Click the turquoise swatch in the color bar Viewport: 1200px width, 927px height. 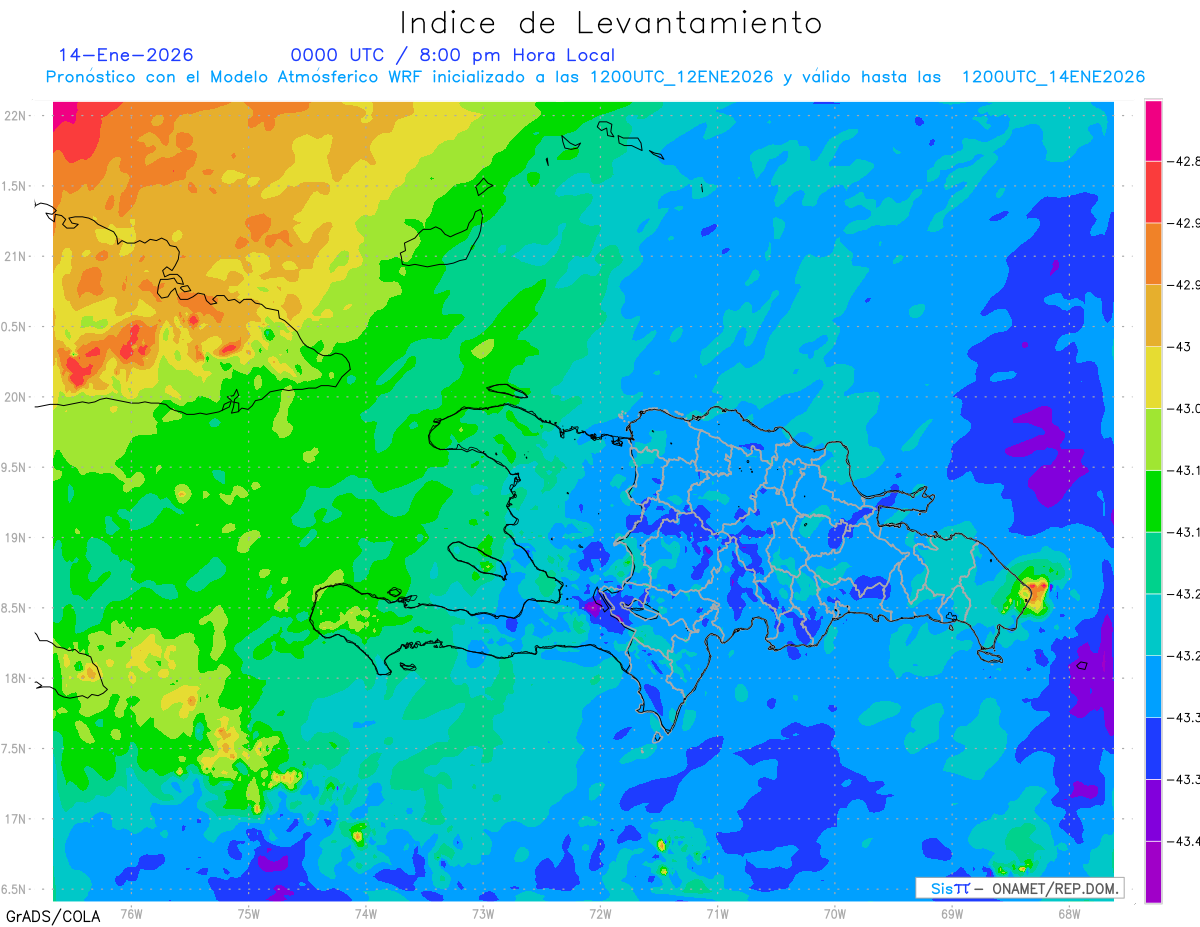pos(1153,625)
